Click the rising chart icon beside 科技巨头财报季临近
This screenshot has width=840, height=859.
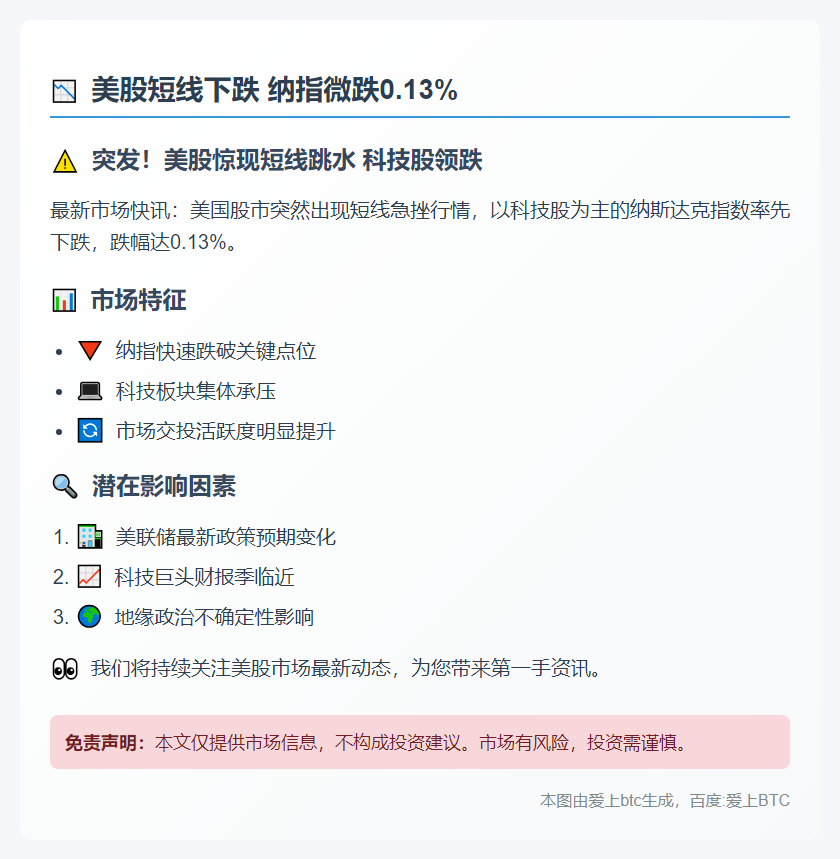click(89, 577)
